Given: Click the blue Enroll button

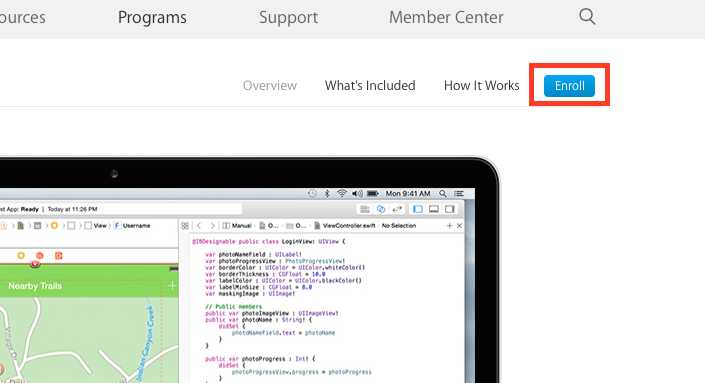Looking at the screenshot, I should 569,85.
